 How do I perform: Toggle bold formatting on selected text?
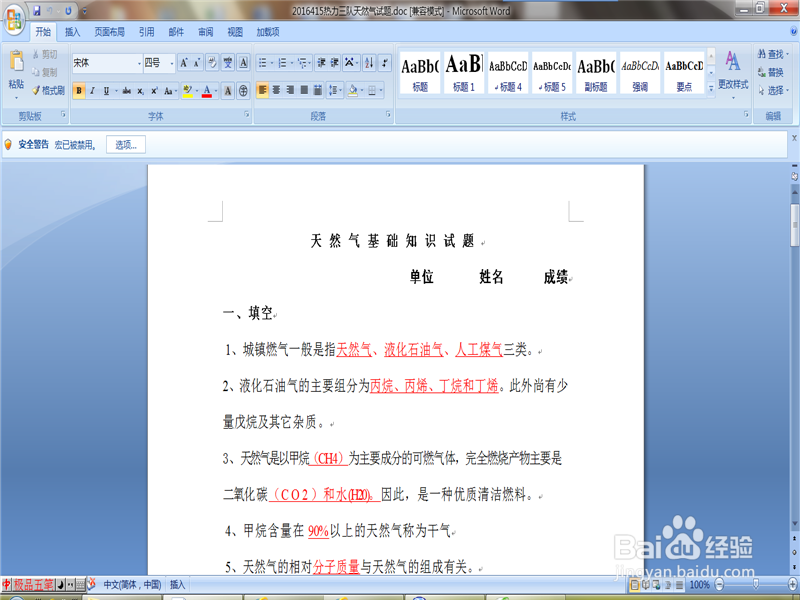tap(80, 90)
